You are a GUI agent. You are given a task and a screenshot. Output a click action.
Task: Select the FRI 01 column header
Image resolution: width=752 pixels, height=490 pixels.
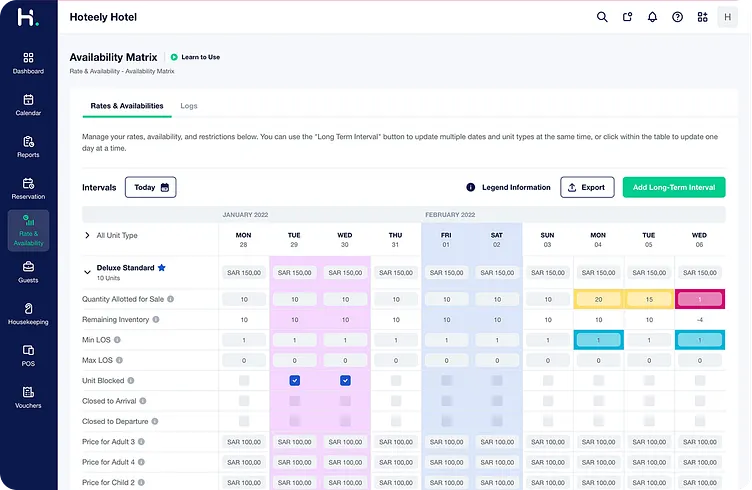(446, 240)
